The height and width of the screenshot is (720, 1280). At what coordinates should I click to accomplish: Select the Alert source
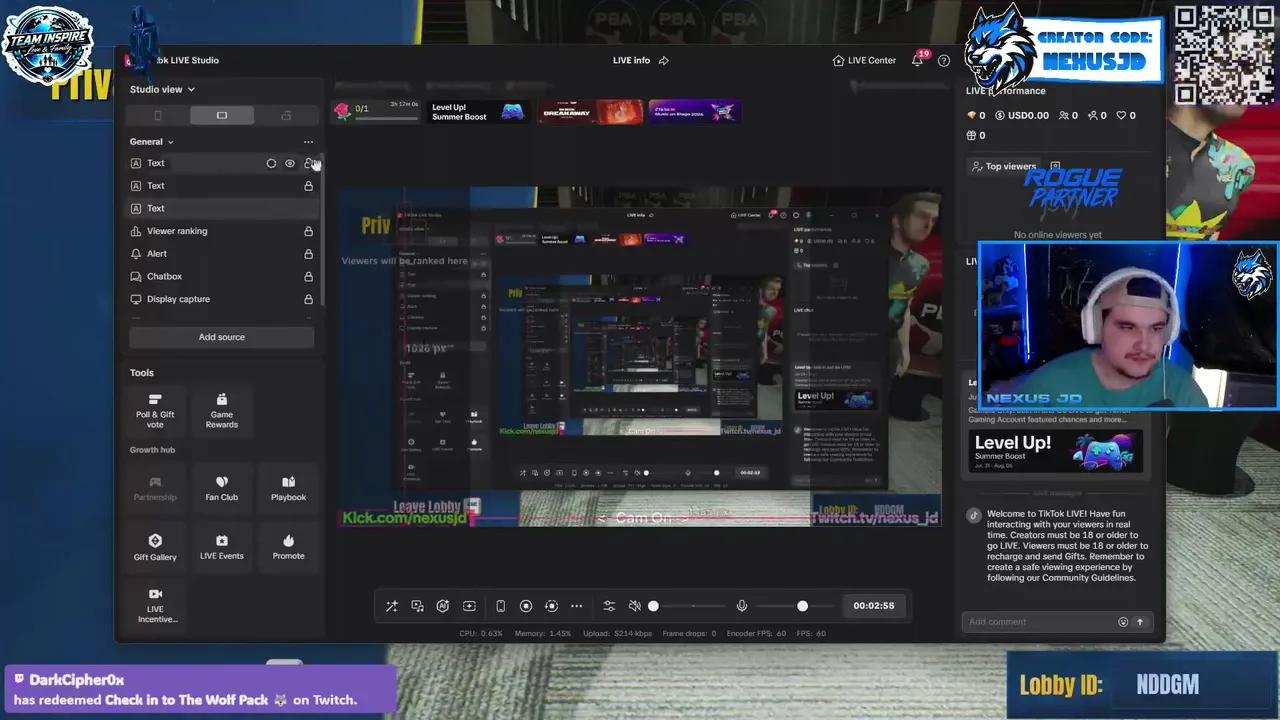coord(222,254)
